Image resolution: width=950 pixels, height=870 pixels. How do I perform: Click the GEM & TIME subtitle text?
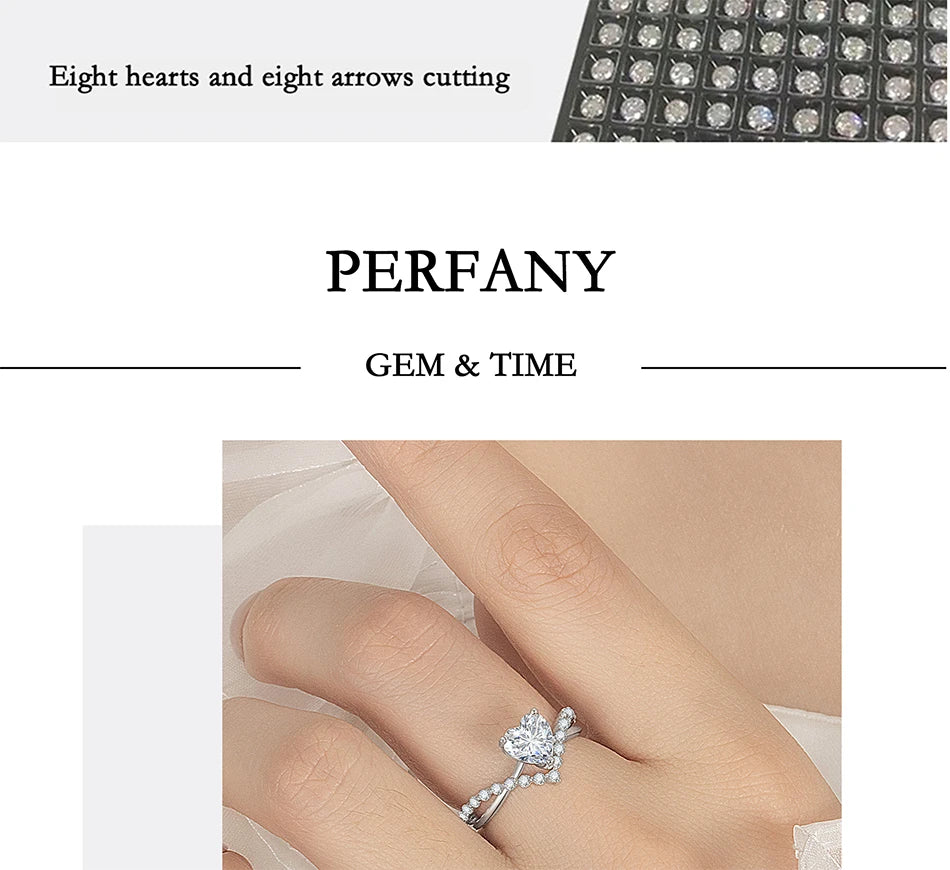point(471,365)
